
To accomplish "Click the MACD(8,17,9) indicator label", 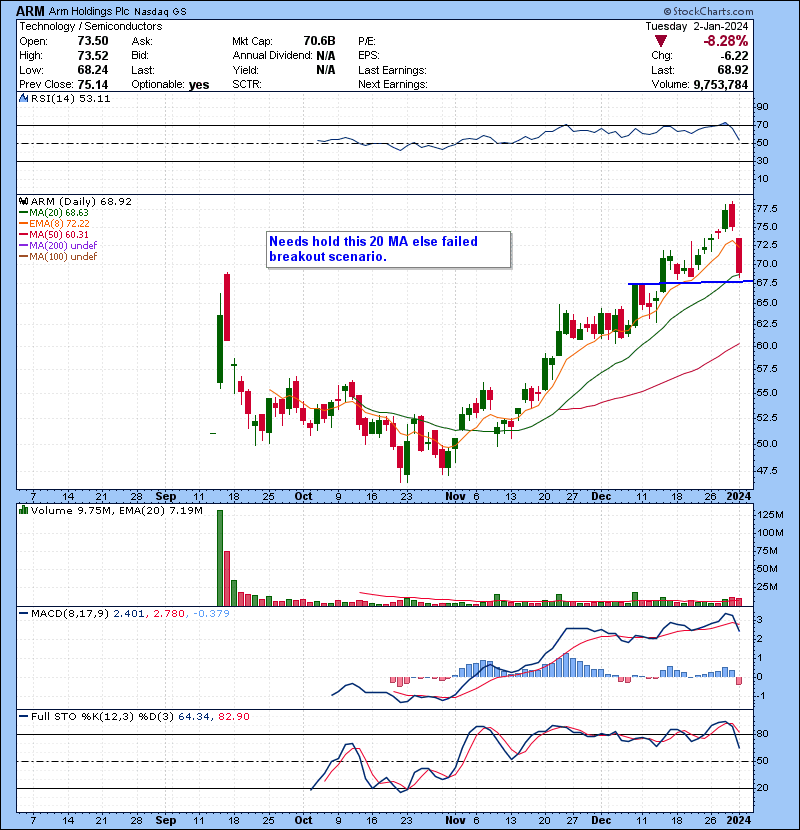I will (x=70, y=614).
